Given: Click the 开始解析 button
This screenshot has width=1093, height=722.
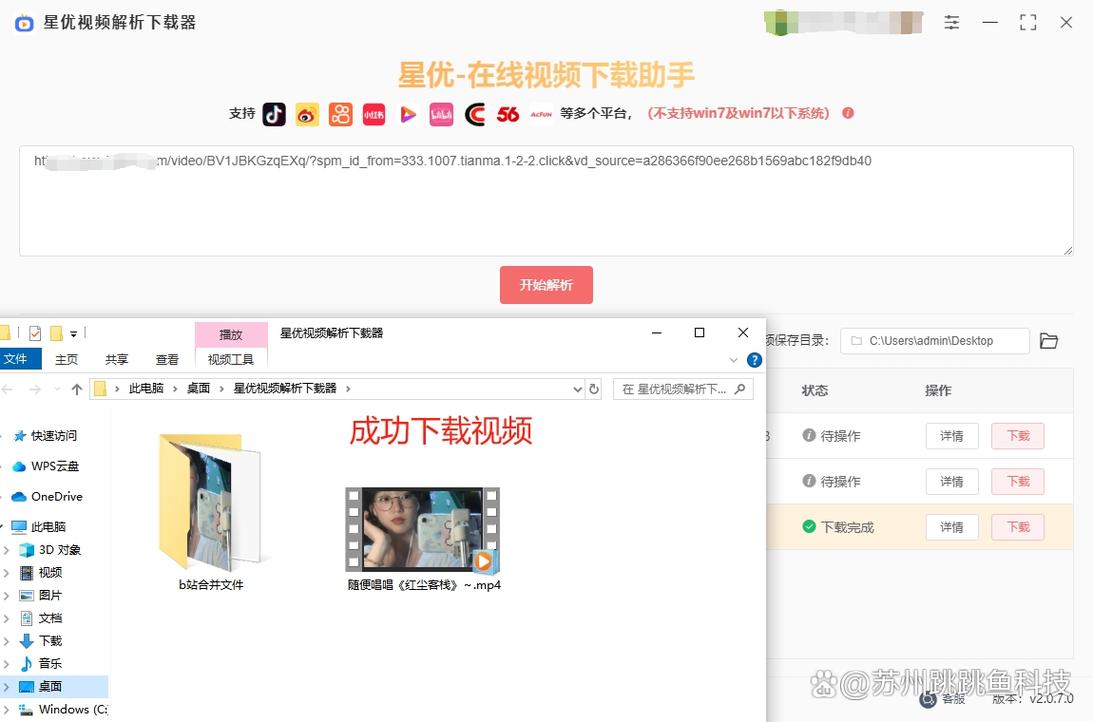Looking at the screenshot, I should (546, 285).
